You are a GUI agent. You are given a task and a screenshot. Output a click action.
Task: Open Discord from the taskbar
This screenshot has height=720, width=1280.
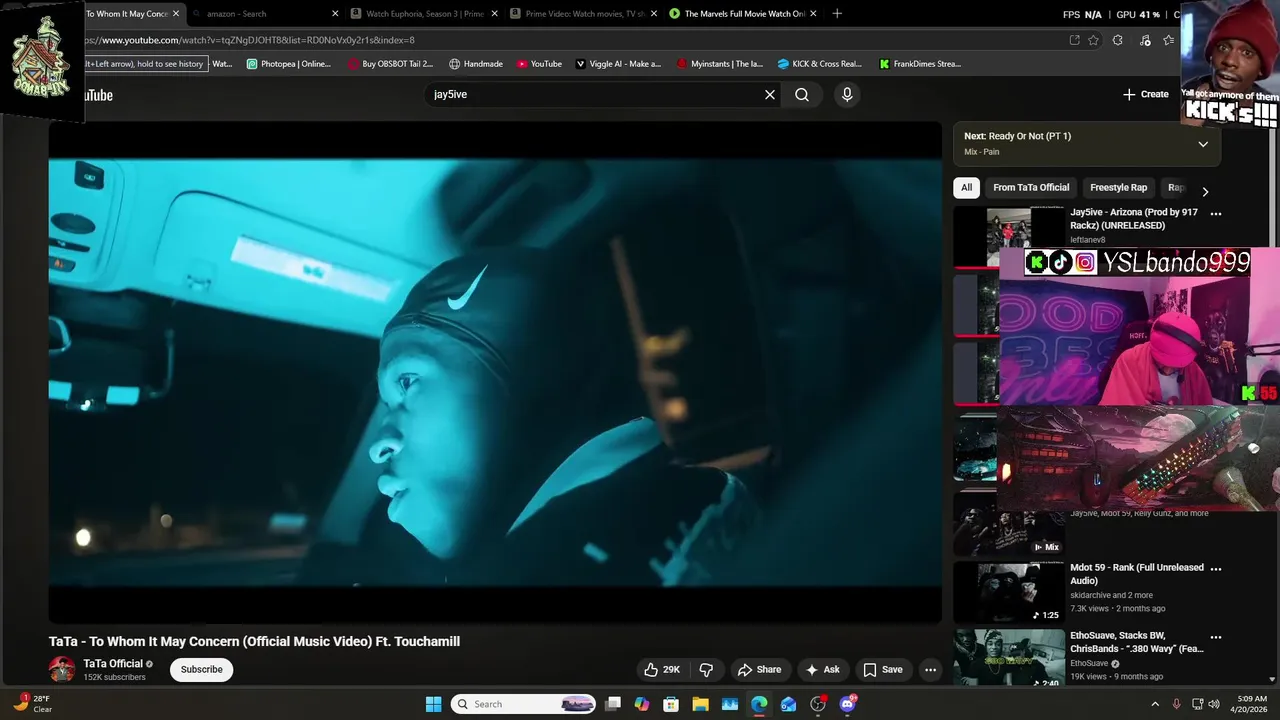847,704
